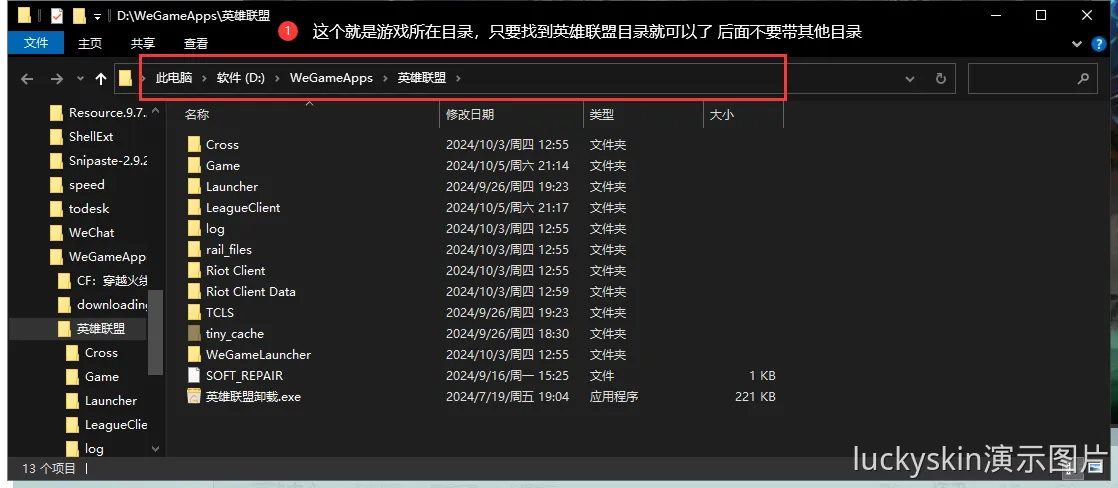1118x488 pixels.
Task: Open Game subfolder in navigation tree
Action: 102,377
